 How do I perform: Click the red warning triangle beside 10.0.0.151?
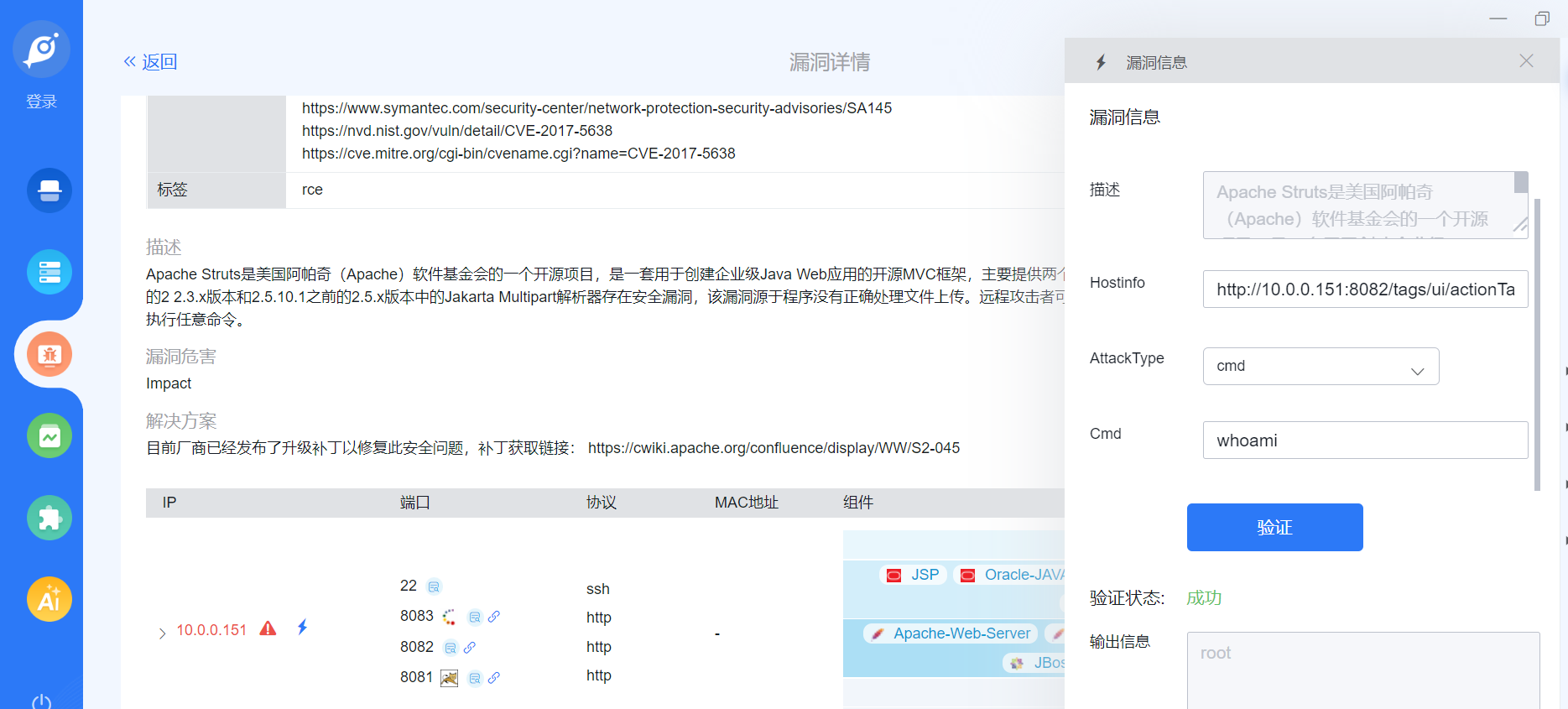coord(268,628)
